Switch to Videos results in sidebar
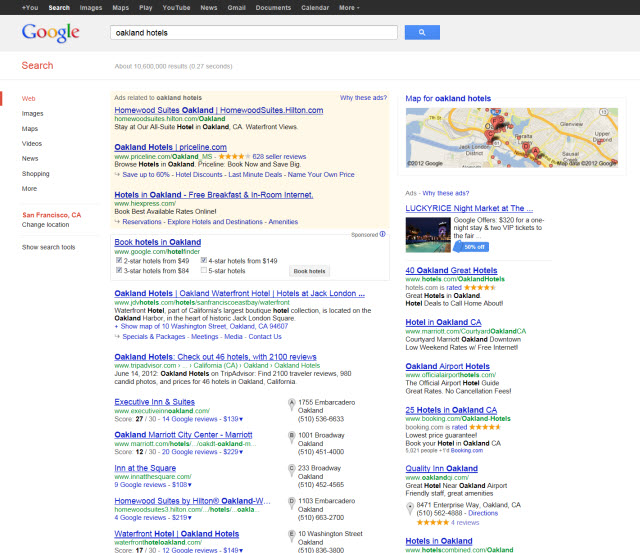 32,144
